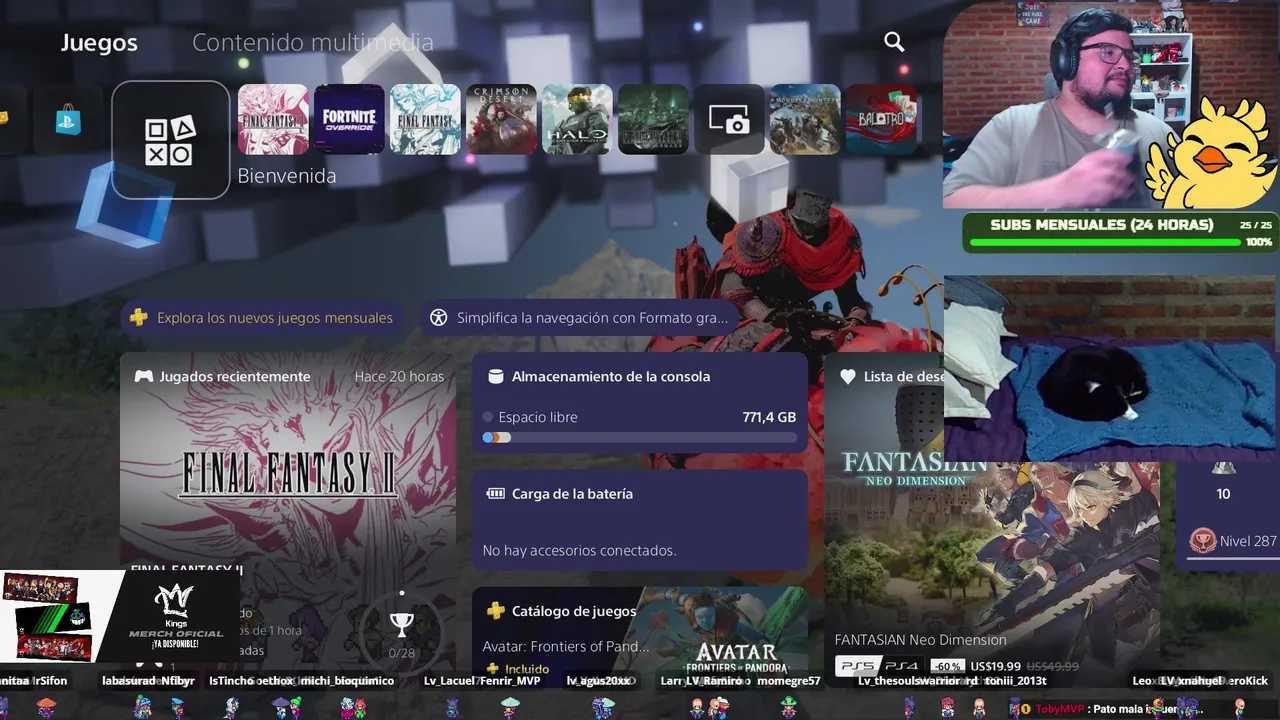Click the trophy level badge icon
The height and width of the screenshot is (720, 1280).
(x=1202, y=541)
